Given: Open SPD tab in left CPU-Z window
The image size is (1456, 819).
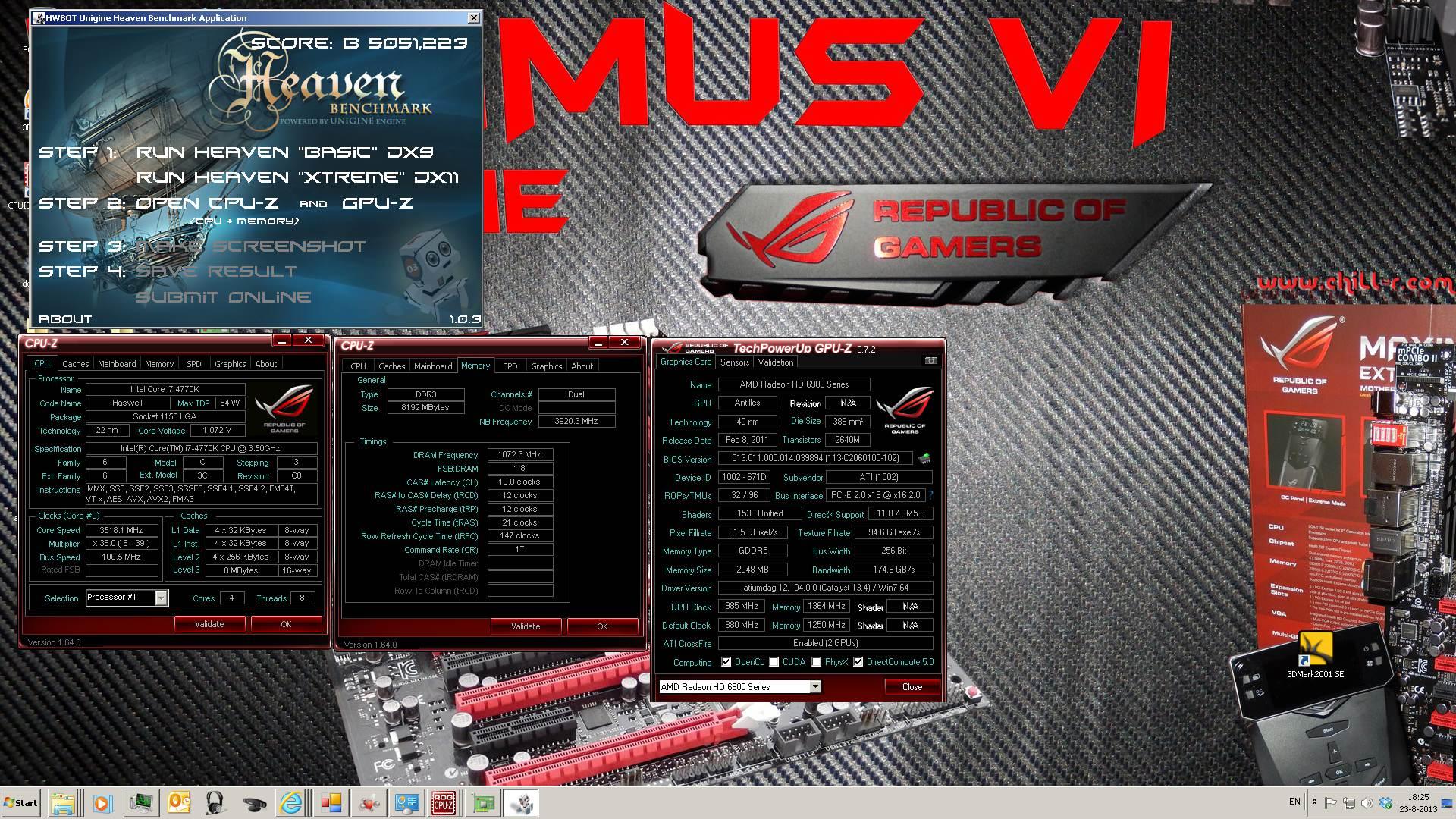Looking at the screenshot, I should tap(194, 364).
